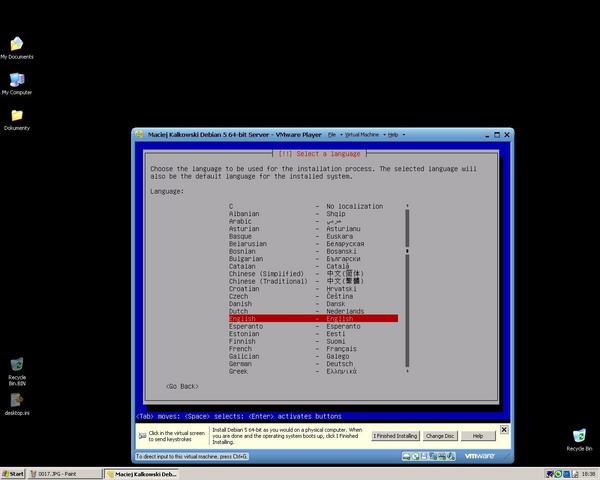600x480 pixels.
Task: Click the floppy drive device status icon
Action: [424, 456]
